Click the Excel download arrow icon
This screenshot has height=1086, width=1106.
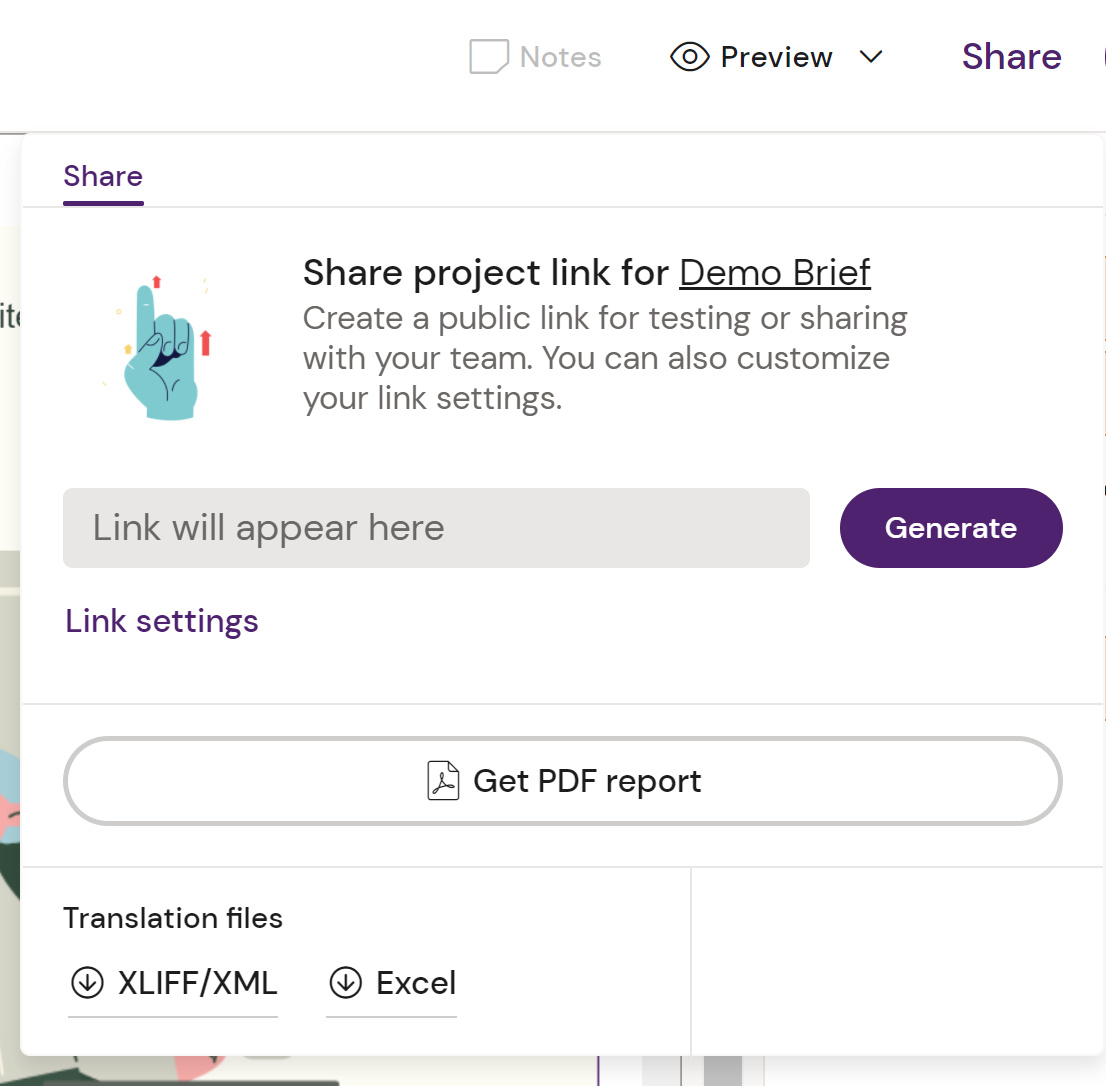346,983
